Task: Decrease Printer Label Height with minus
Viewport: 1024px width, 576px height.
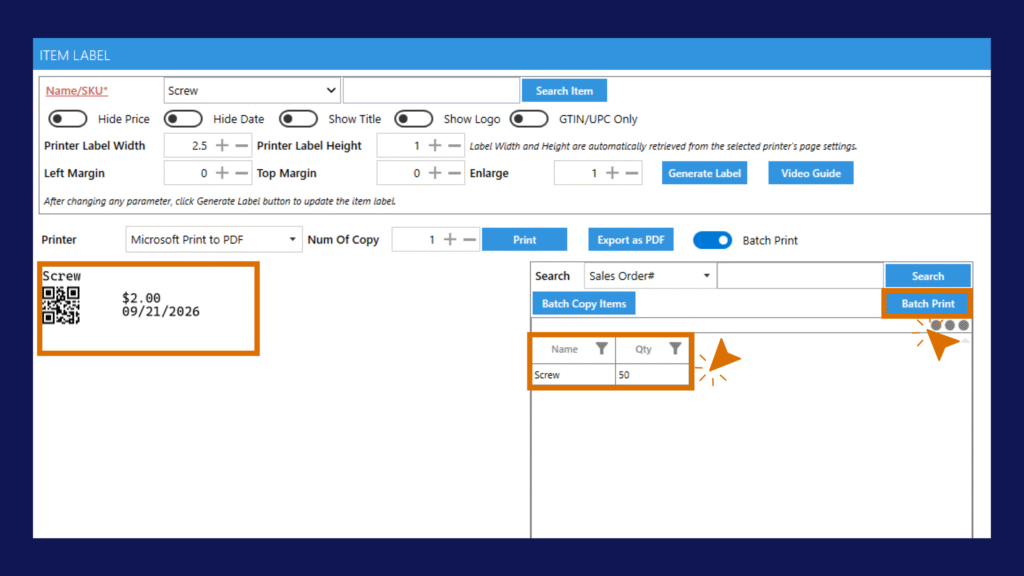Action: tap(455, 146)
